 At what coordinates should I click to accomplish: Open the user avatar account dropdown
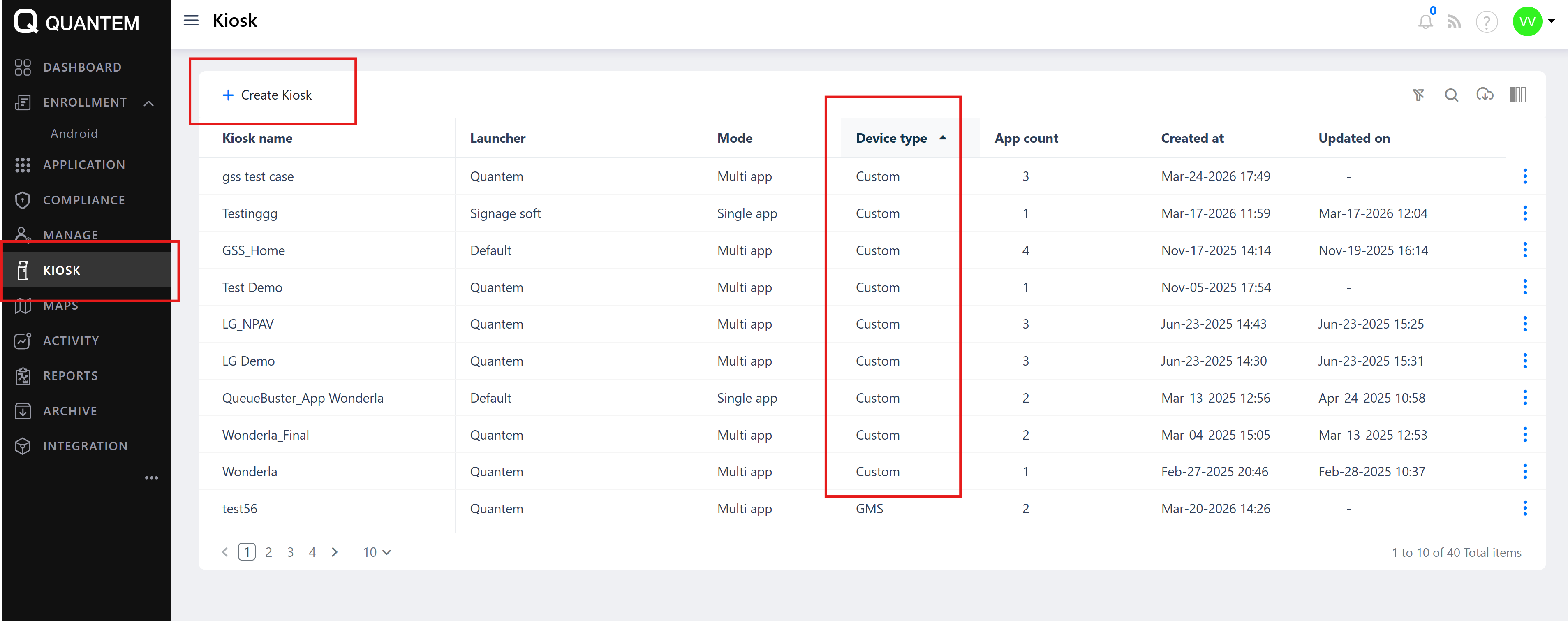point(1533,22)
